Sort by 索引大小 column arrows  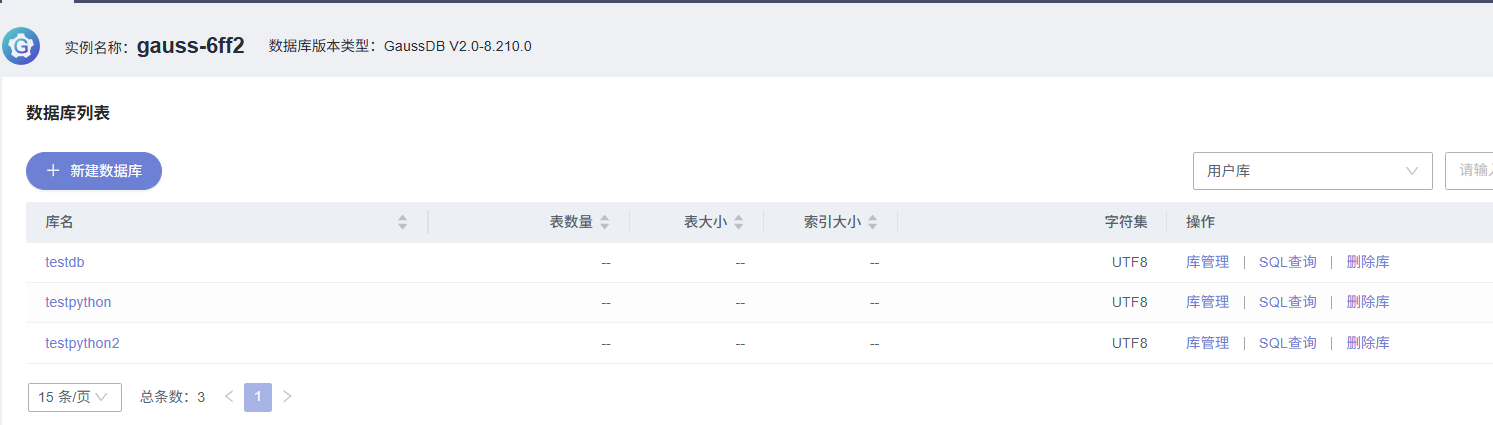point(872,223)
